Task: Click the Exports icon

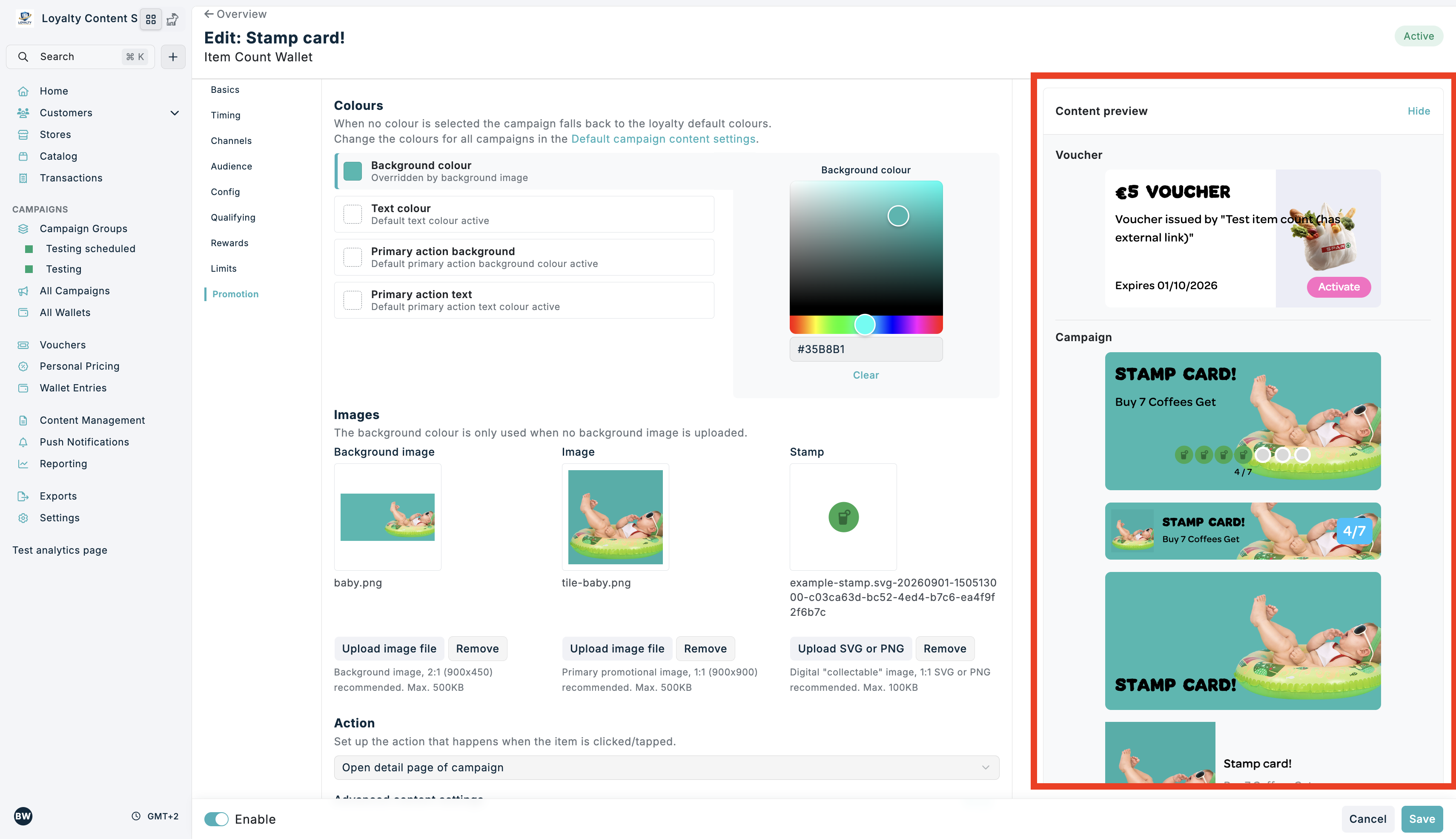Action: 23,496
